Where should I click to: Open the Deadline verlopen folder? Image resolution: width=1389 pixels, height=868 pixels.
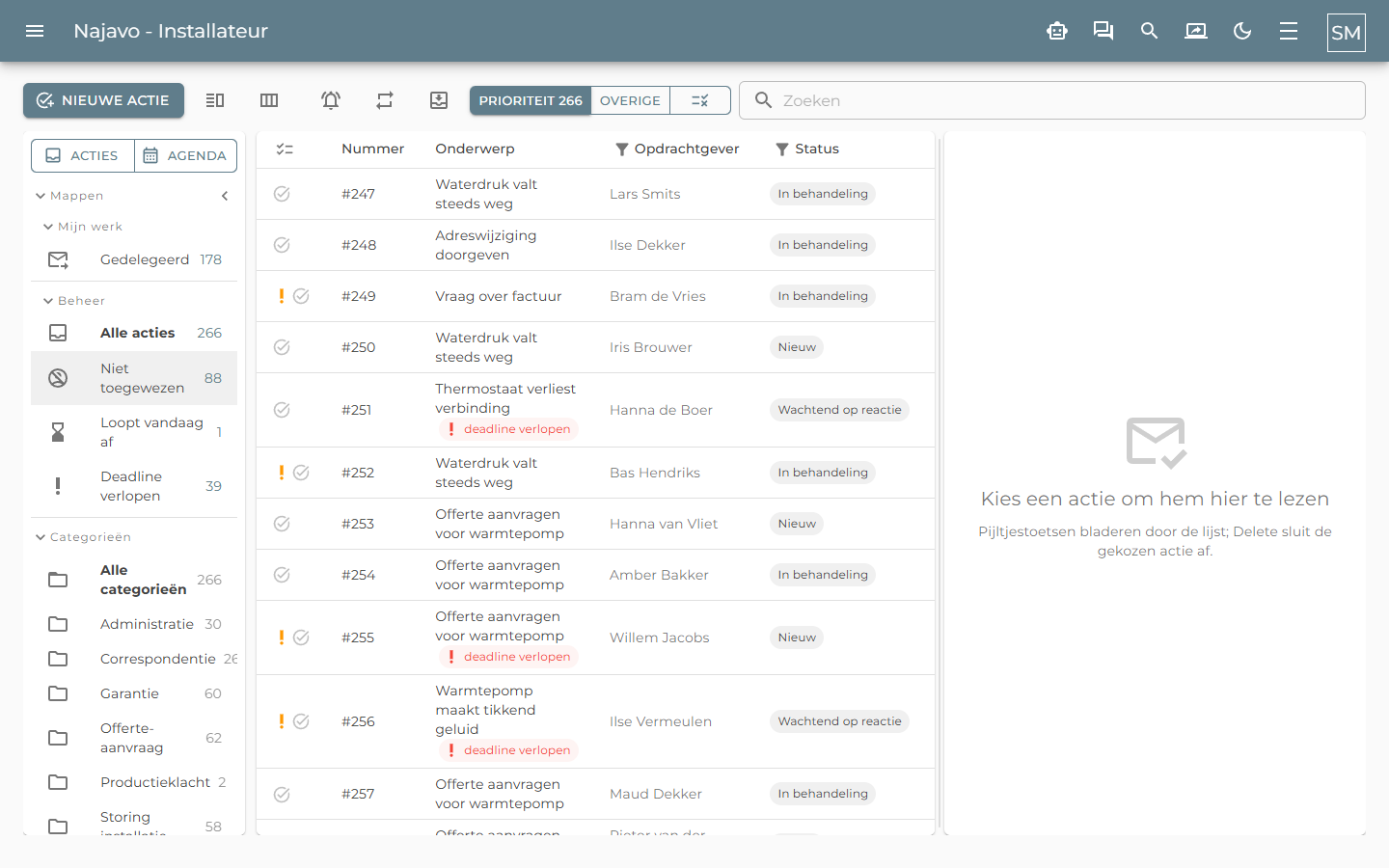pos(134,486)
